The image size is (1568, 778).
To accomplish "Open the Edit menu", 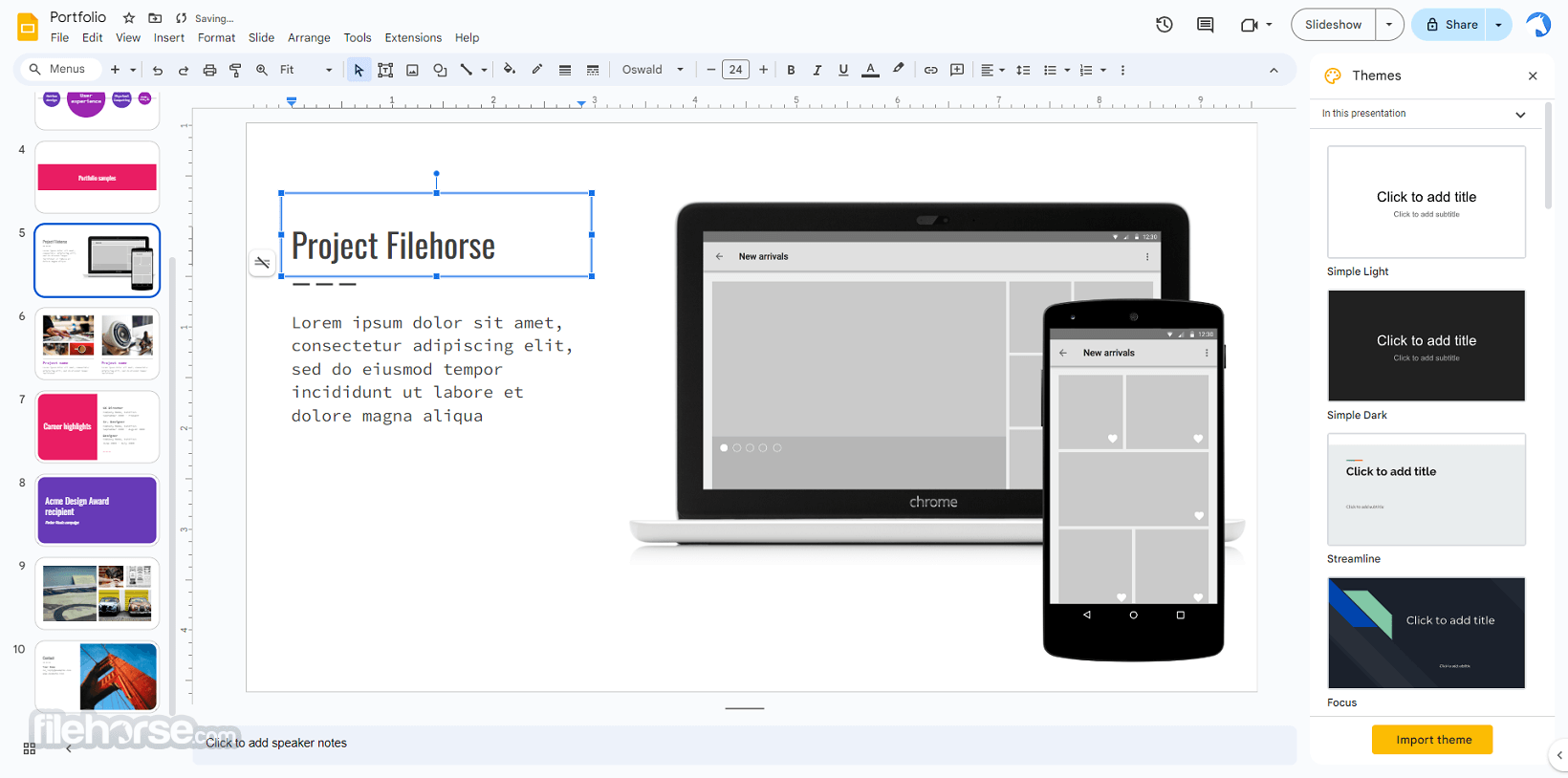I will click(92, 38).
